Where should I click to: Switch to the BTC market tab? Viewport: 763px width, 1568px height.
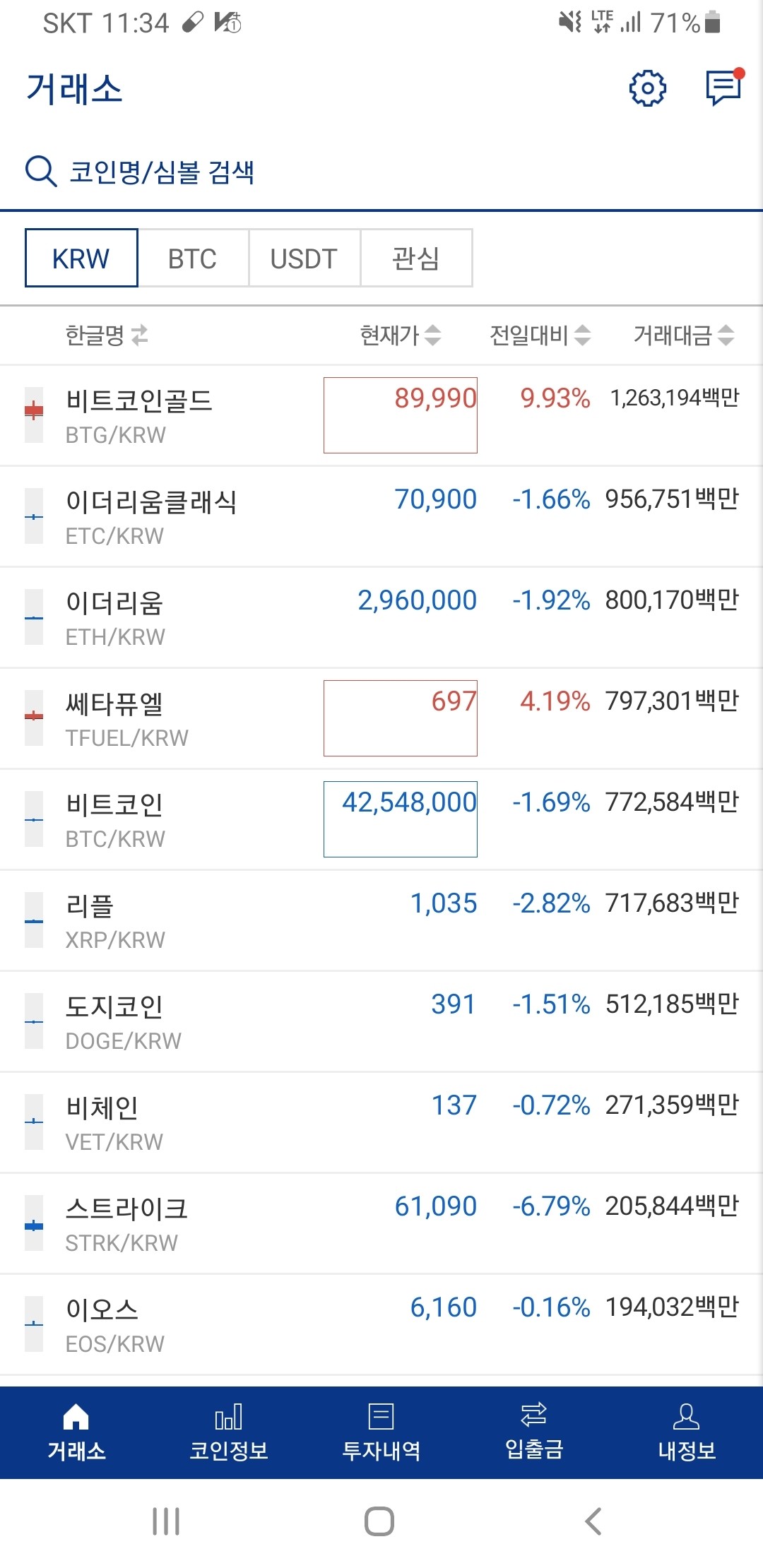pyautogui.click(x=191, y=259)
